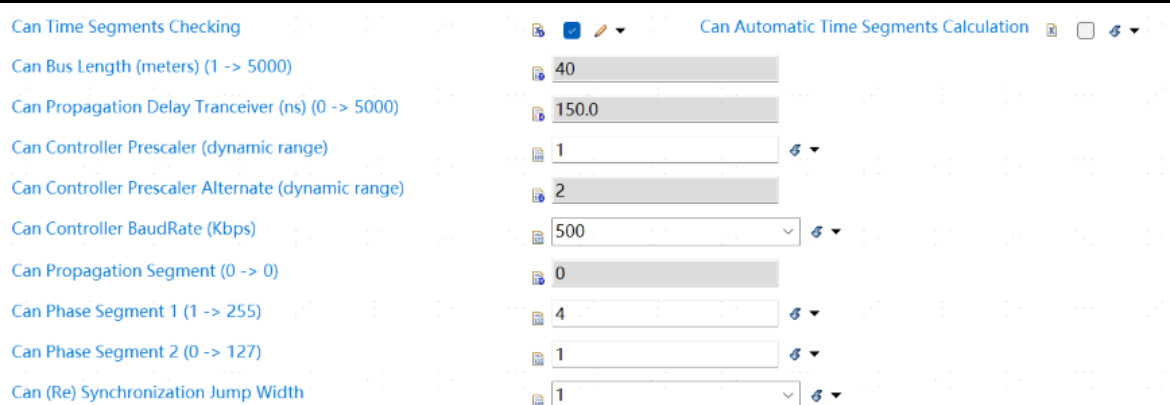Click the Can Phase Segment 2 parameter icon
This screenshot has width=1170, height=405.
coord(538,360)
